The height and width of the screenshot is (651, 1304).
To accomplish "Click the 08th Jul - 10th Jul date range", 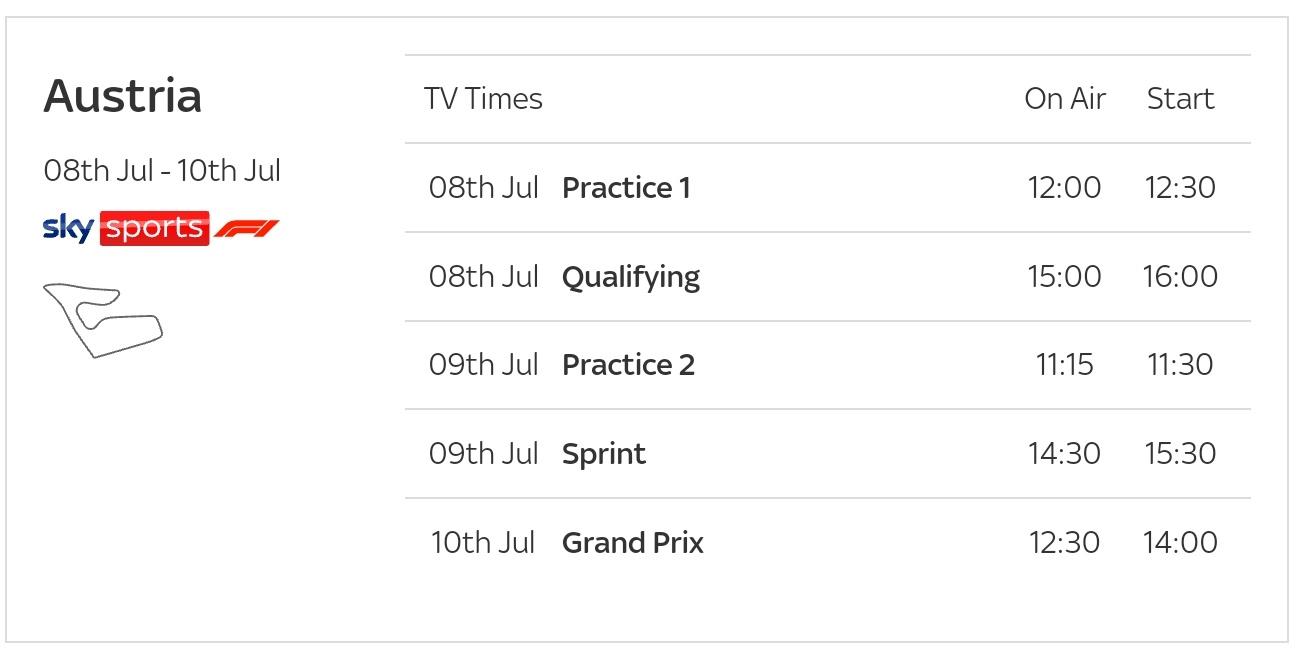I will coord(162,171).
